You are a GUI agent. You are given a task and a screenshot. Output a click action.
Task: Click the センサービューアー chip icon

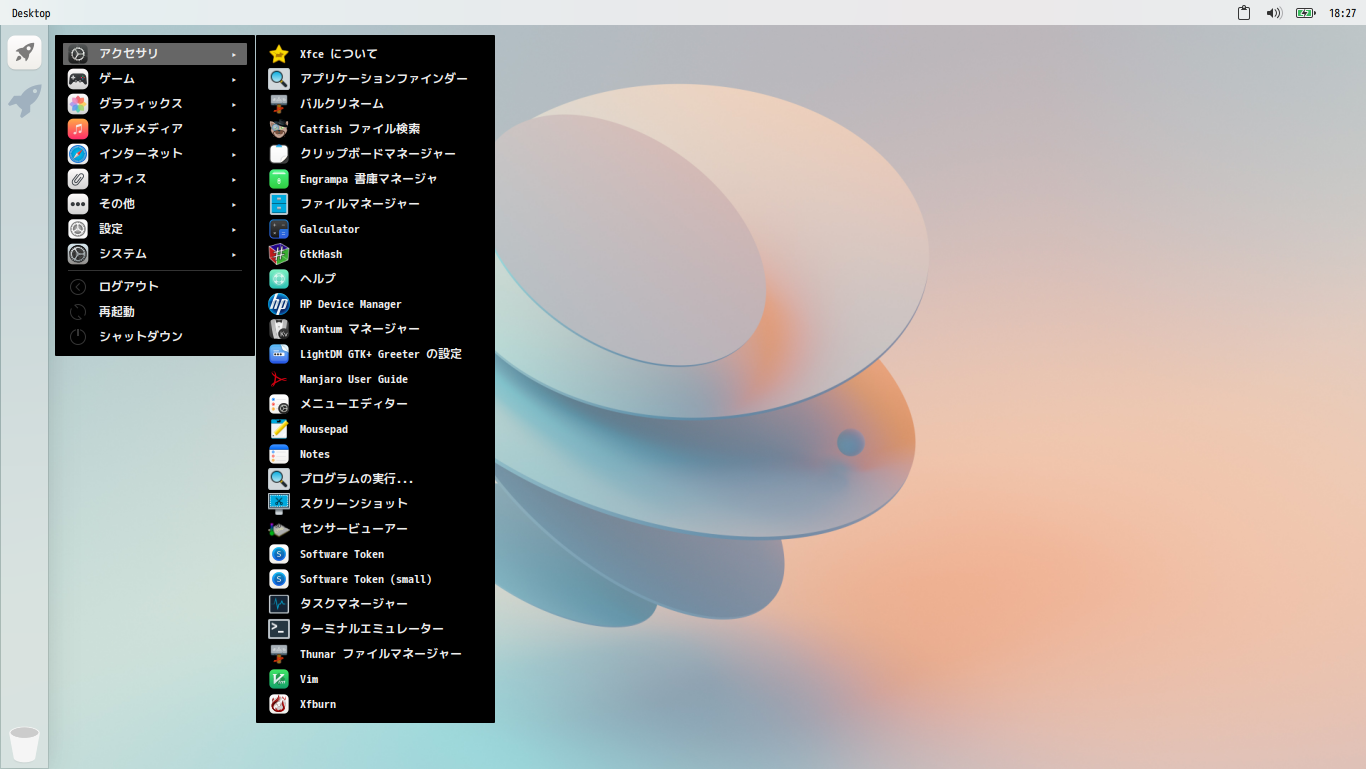tap(279, 529)
